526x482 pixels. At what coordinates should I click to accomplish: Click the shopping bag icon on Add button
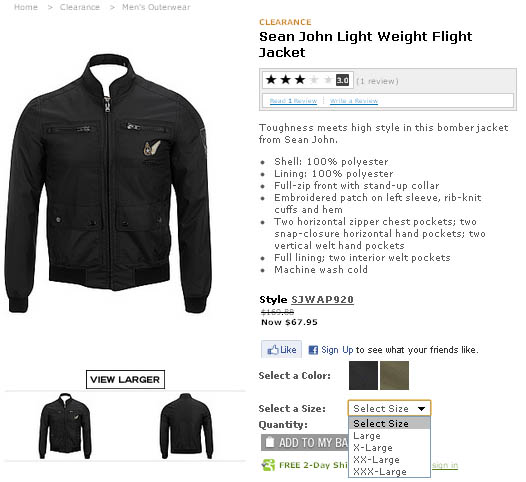tap(270, 442)
